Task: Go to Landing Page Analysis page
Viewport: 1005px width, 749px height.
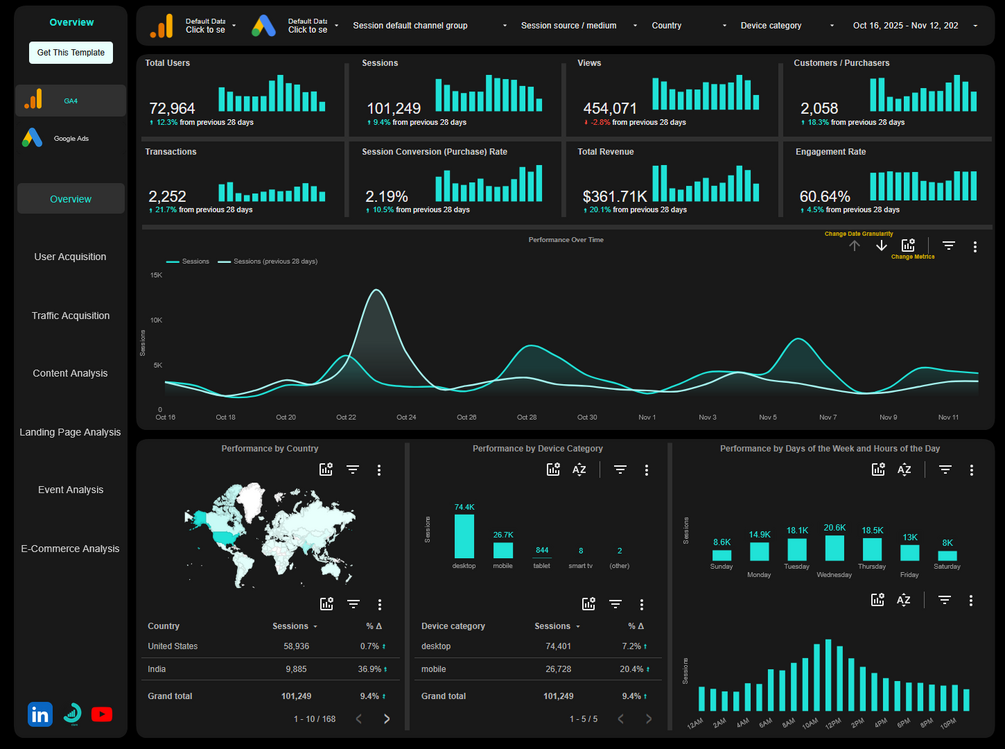Action: (x=71, y=432)
